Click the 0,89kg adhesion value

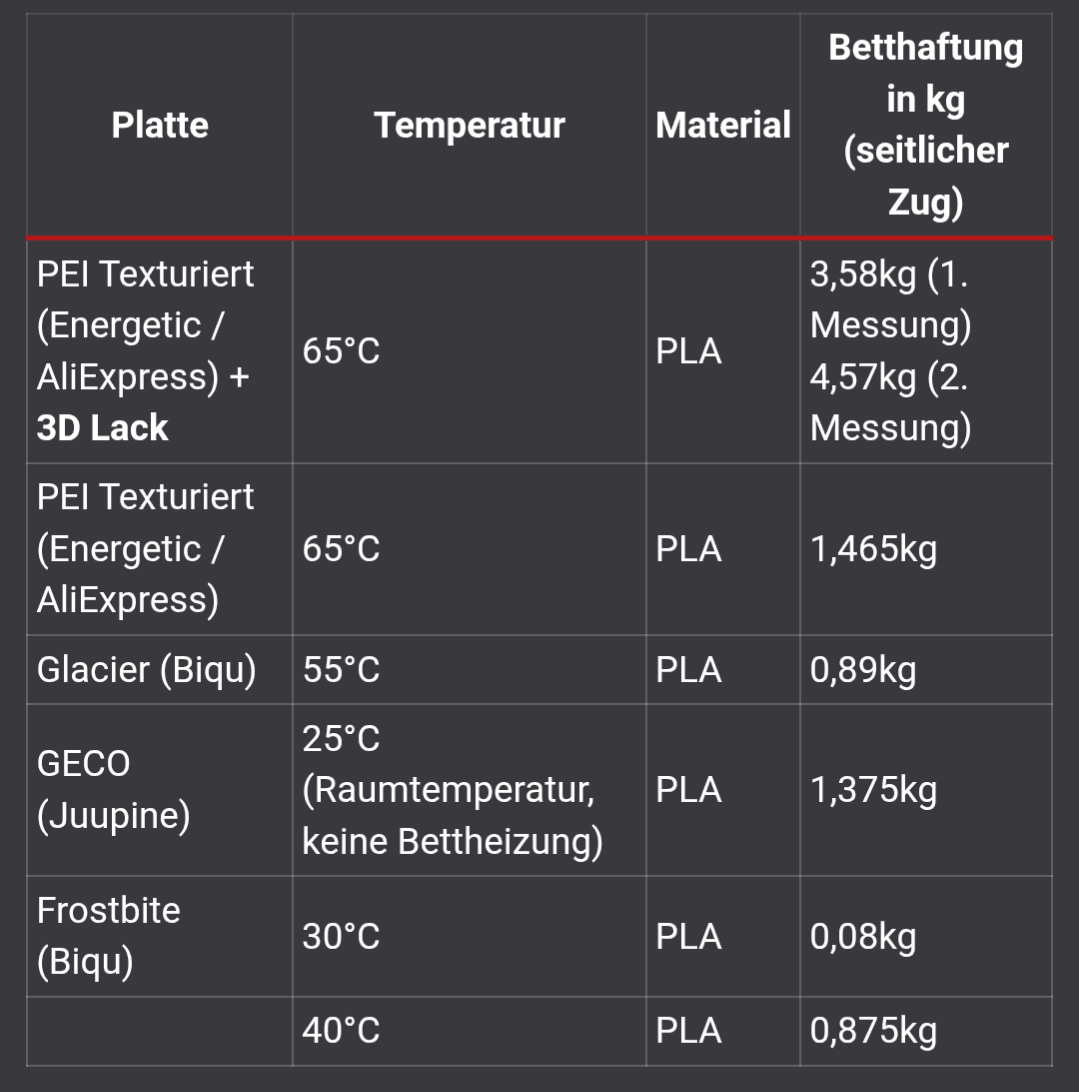coord(862,669)
